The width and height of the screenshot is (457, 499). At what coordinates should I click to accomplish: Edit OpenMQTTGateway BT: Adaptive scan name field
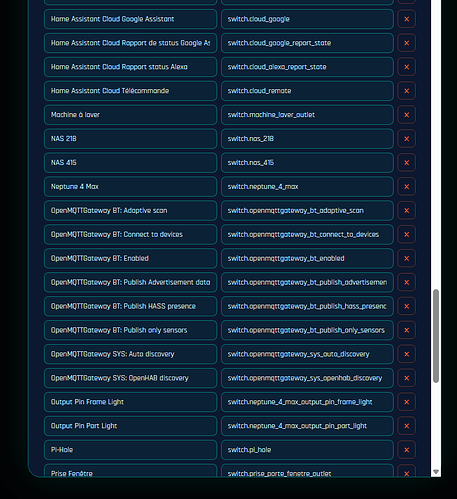pos(130,210)
